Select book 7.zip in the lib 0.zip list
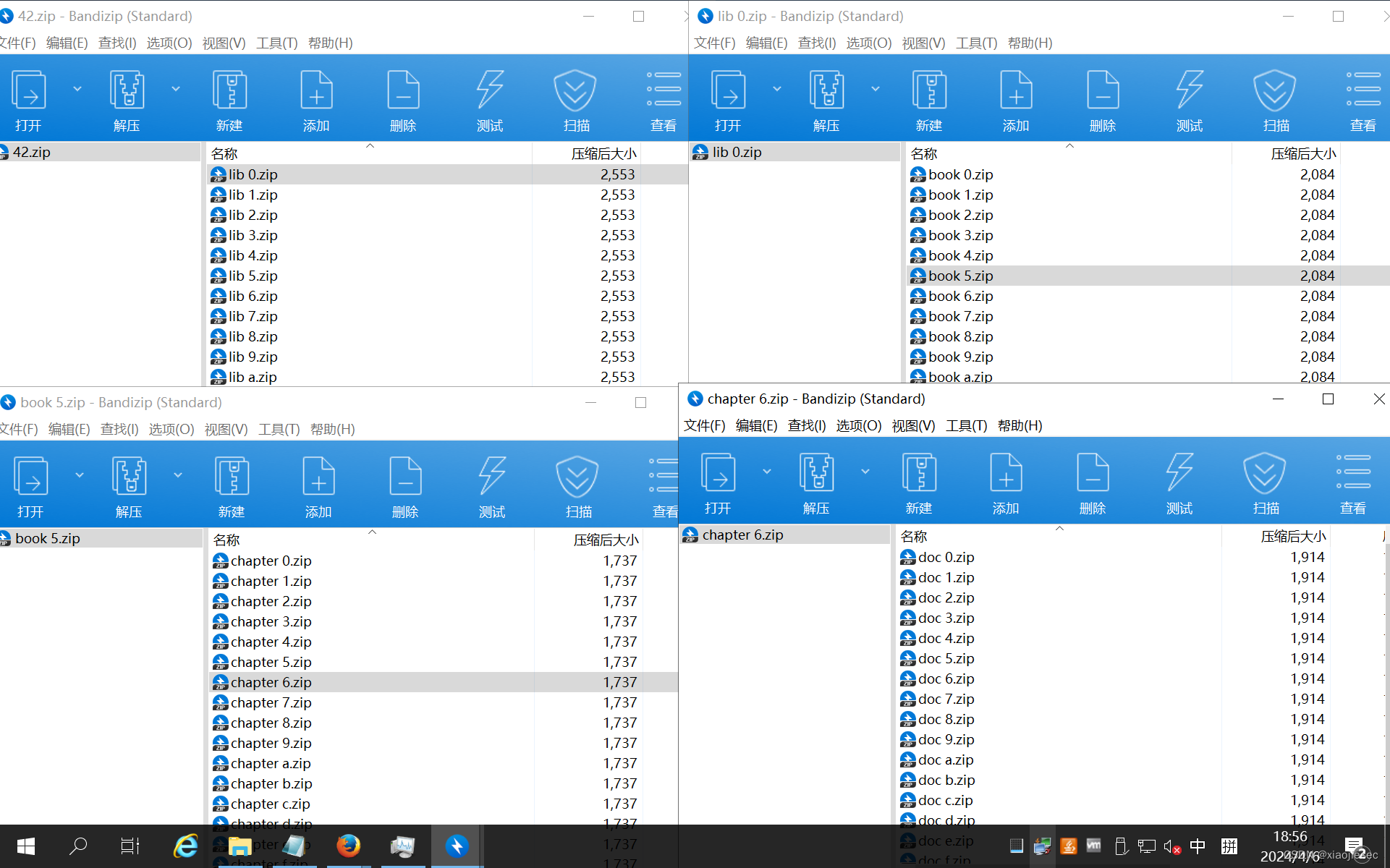This screenshot has height=868, width=1390. tap(960, 316)
